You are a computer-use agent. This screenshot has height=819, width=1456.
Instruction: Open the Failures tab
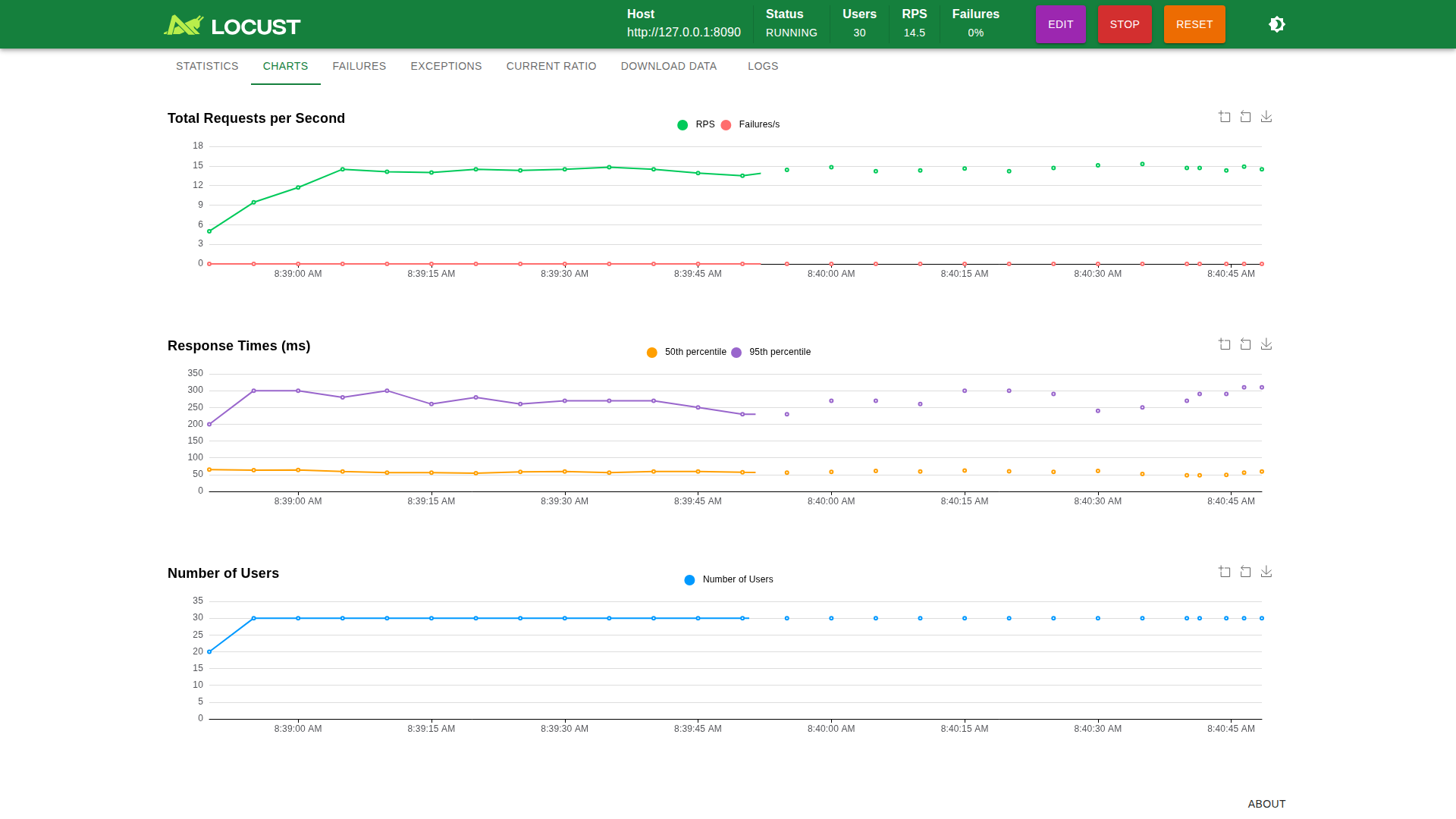(x=359, y=66)
